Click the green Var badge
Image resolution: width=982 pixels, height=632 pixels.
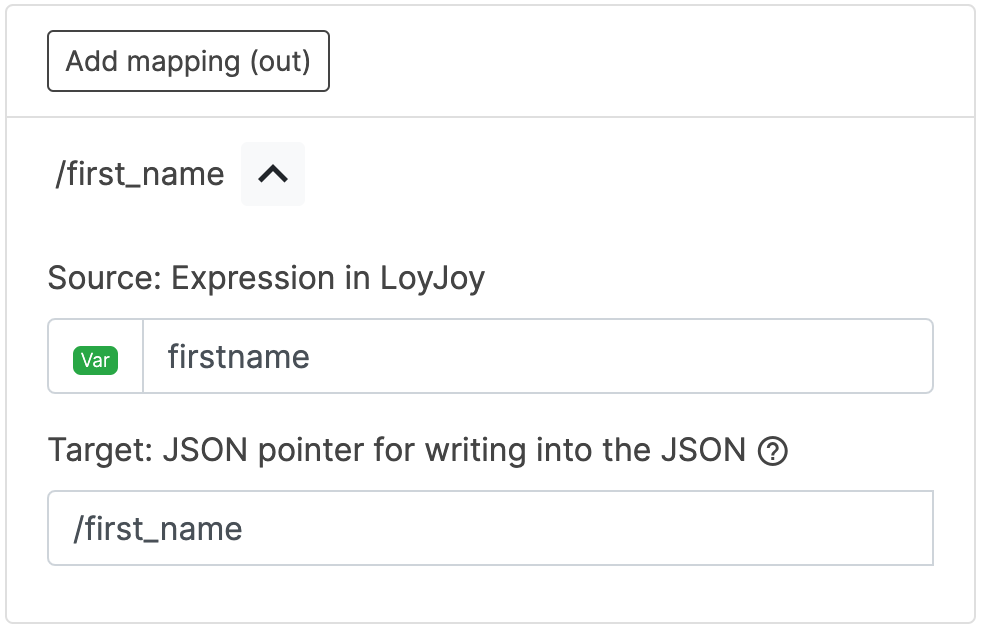click(96, 359)
